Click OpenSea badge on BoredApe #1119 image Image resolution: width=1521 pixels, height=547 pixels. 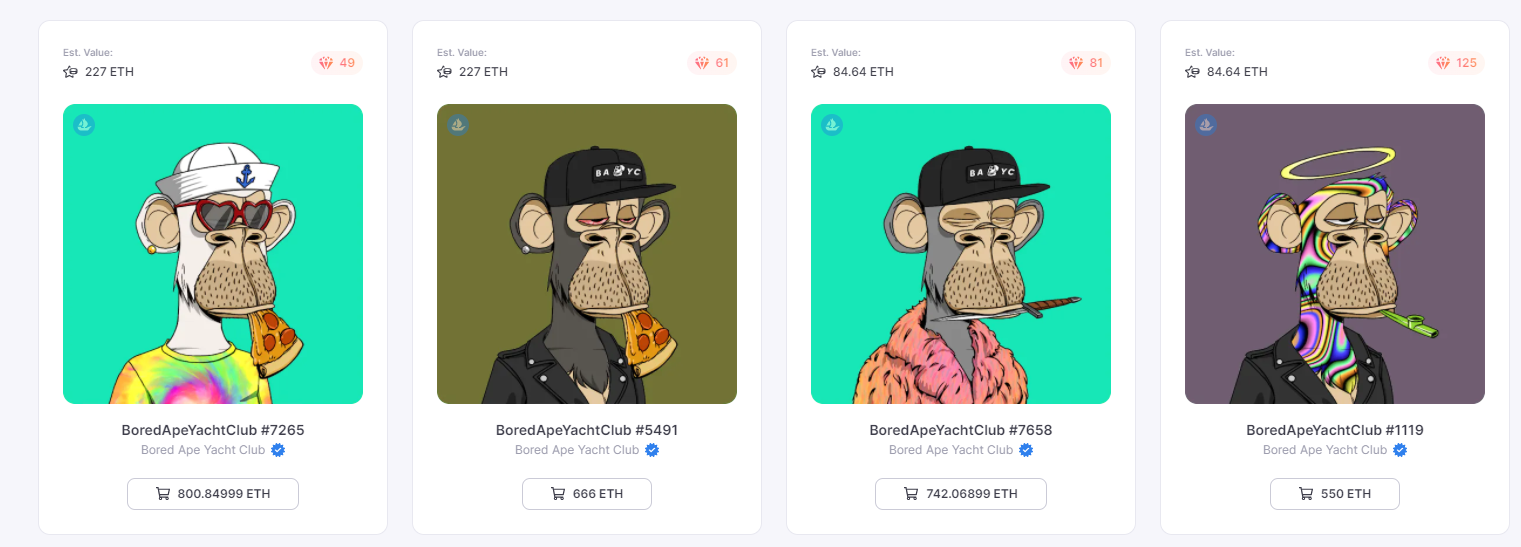pyautogui.click(x=1206, y=125)
